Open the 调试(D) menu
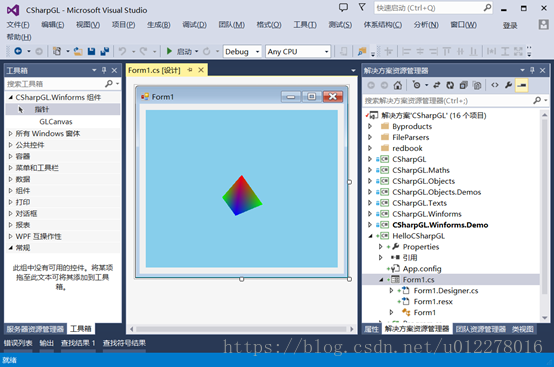554x367 pixels. 194,25
